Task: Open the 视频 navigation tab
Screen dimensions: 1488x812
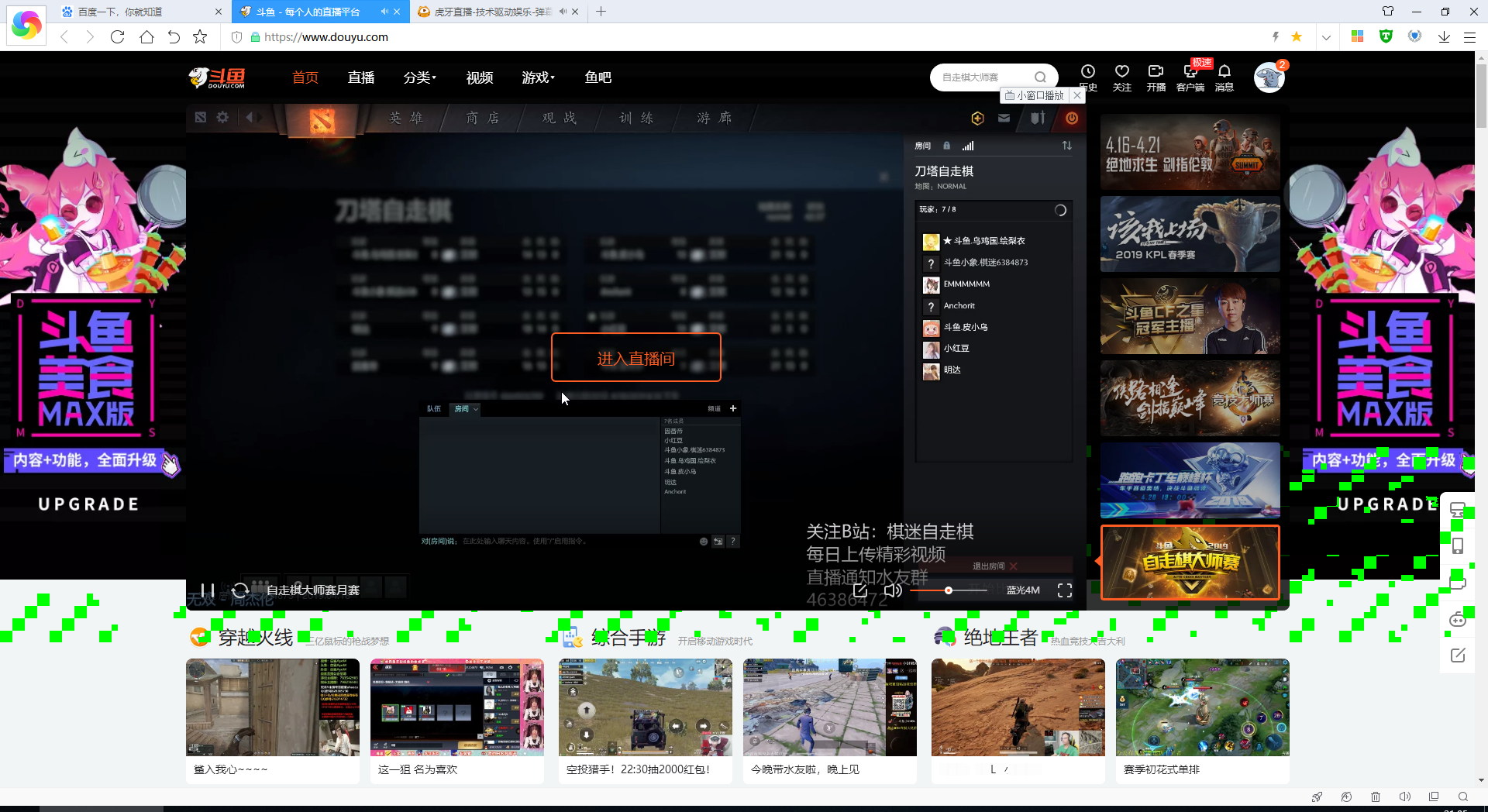Action: pos(480,77)
